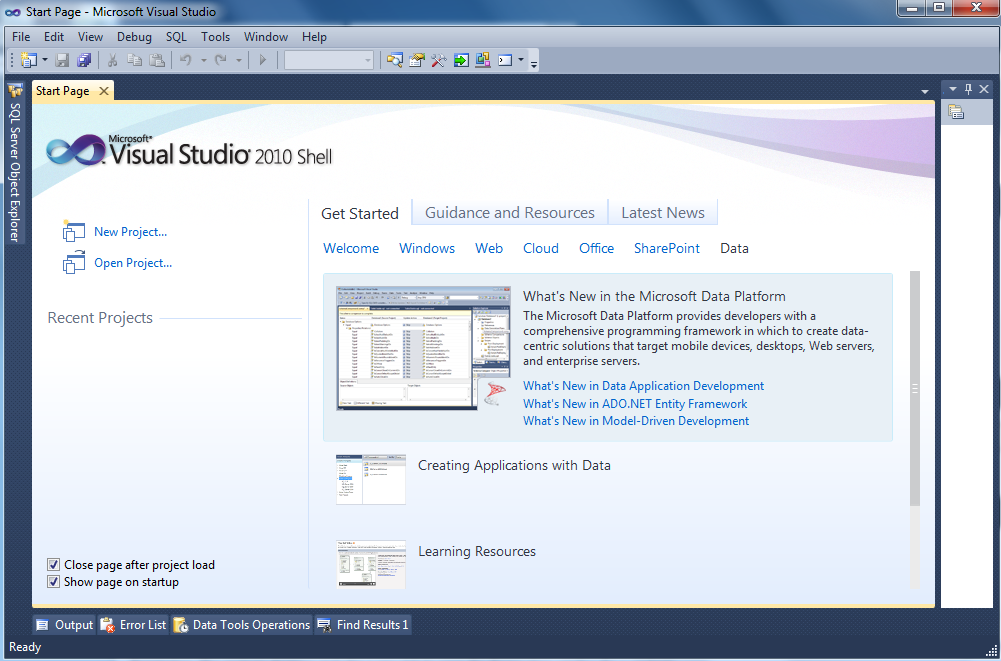The height and width of the screenshot is (661, 1001).
Task: Open the Debug menu
Action: click(134, 37)
